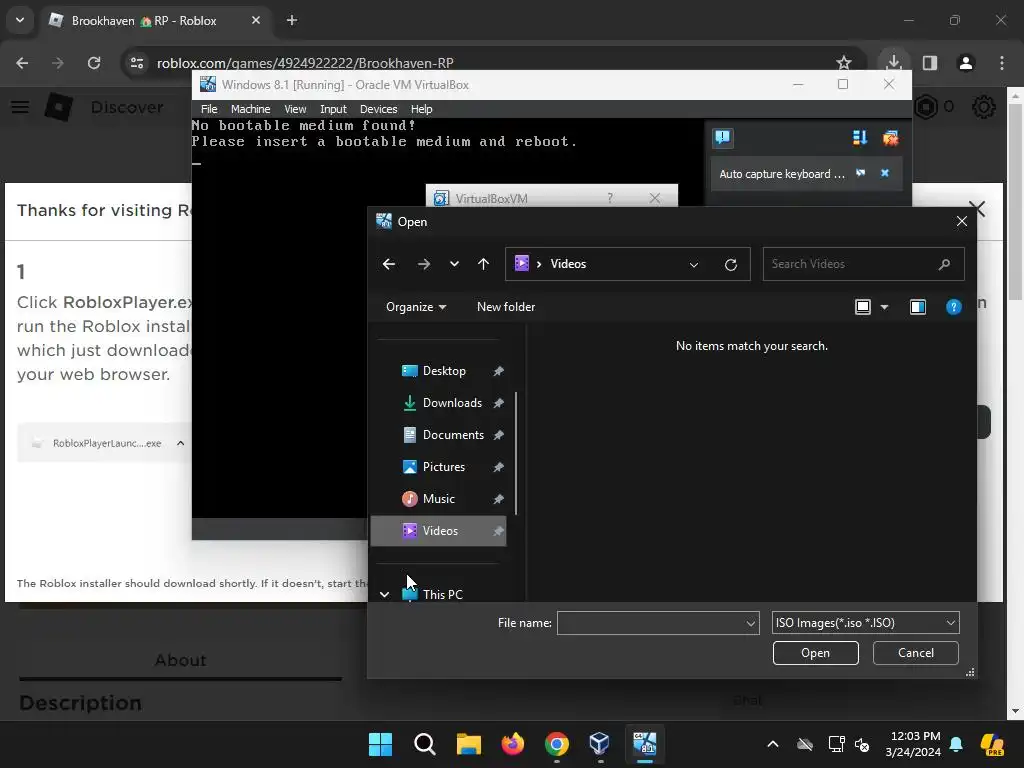Click Chrome back navigation arrow
The image size is (1024, 768).
coord(22,63)
